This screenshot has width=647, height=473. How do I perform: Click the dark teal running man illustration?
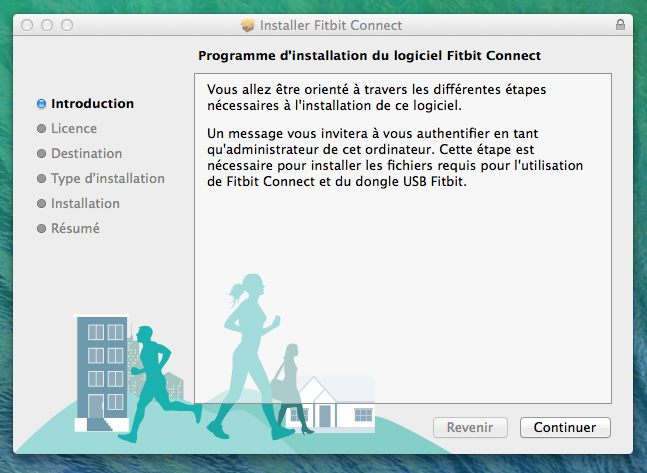pyautogui.click(x=160, y=384)
